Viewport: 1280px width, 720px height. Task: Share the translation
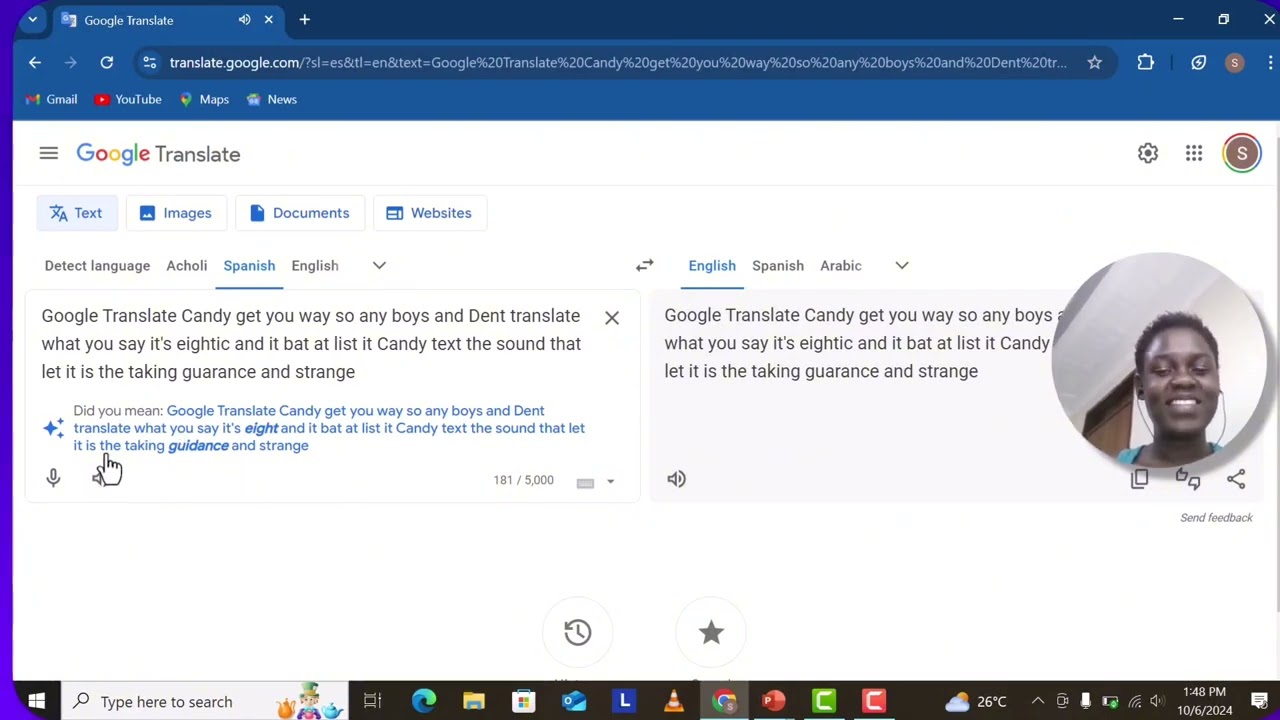1236,479
